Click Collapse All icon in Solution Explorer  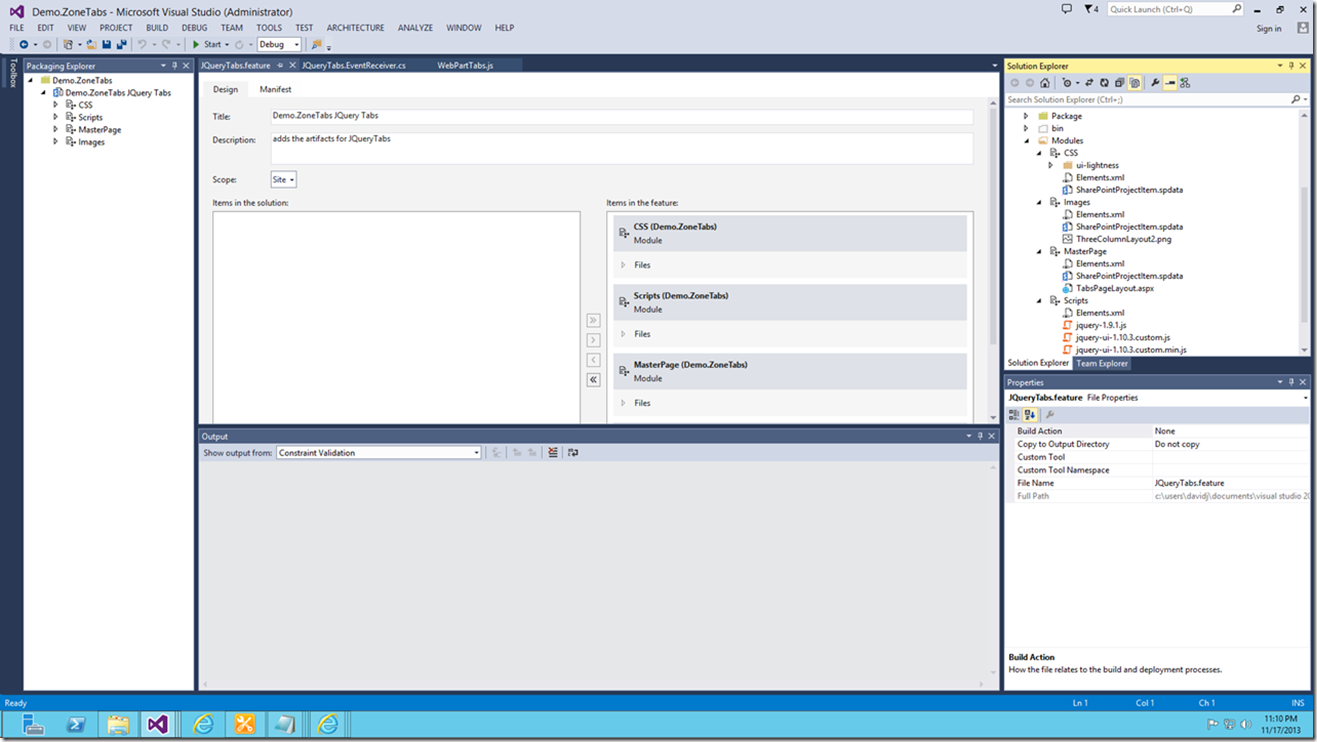pyautogui.click(x=1119, y=83)
